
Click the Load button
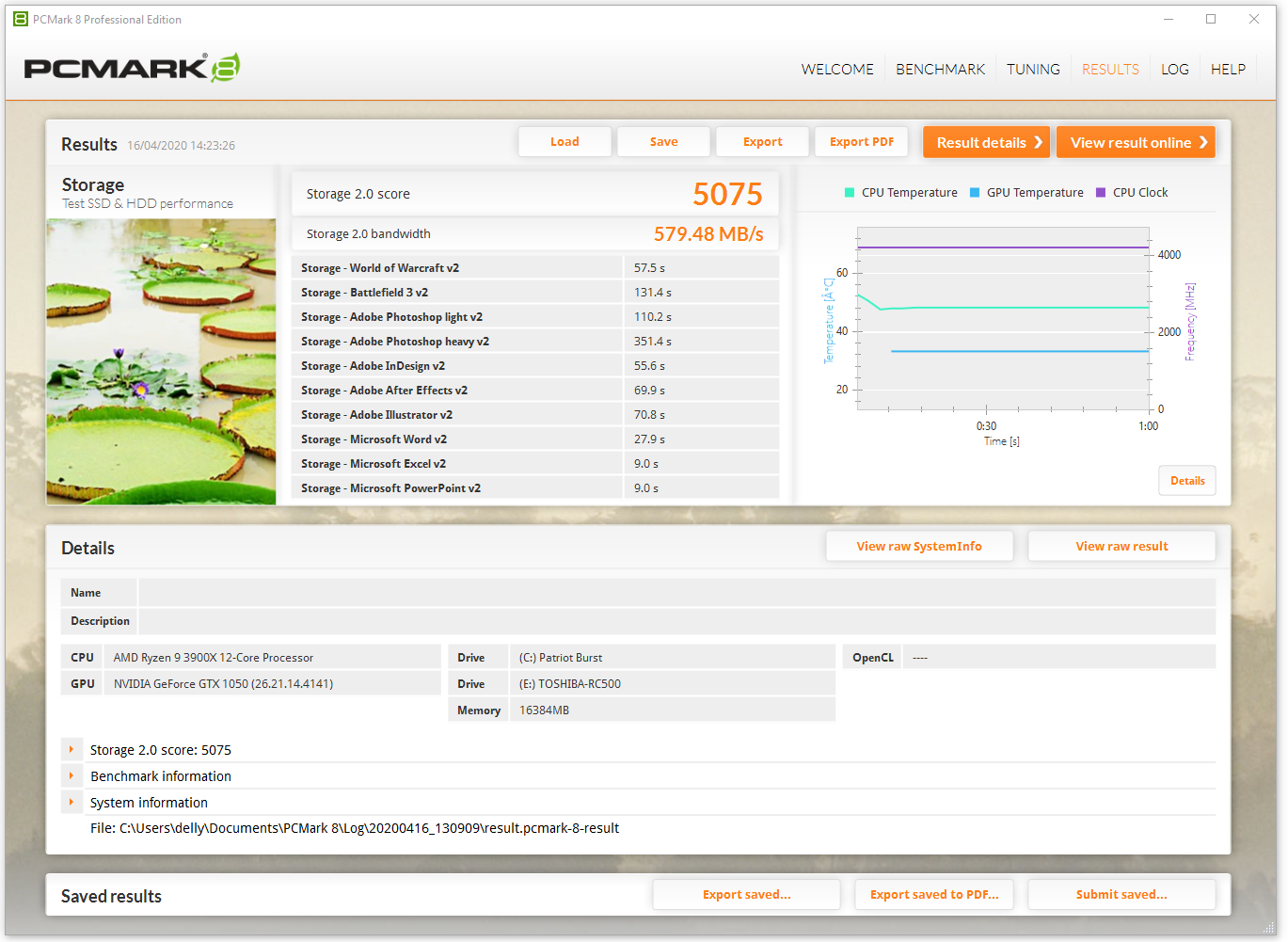(564, 142)
